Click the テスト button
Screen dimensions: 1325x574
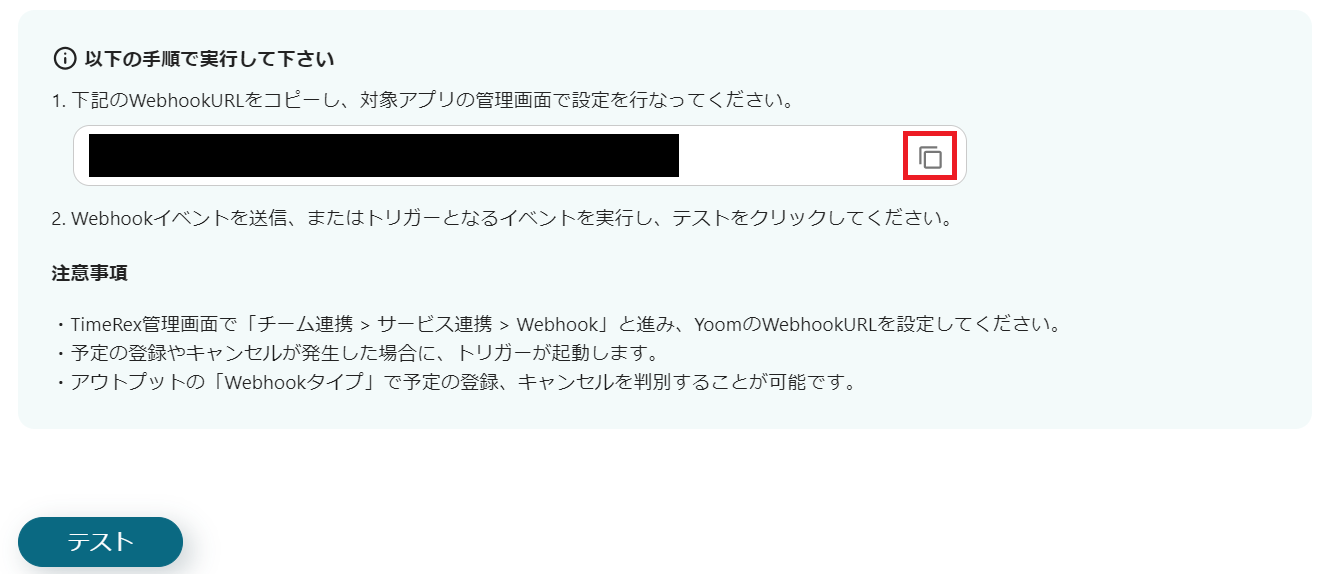(x=100, y=542)
